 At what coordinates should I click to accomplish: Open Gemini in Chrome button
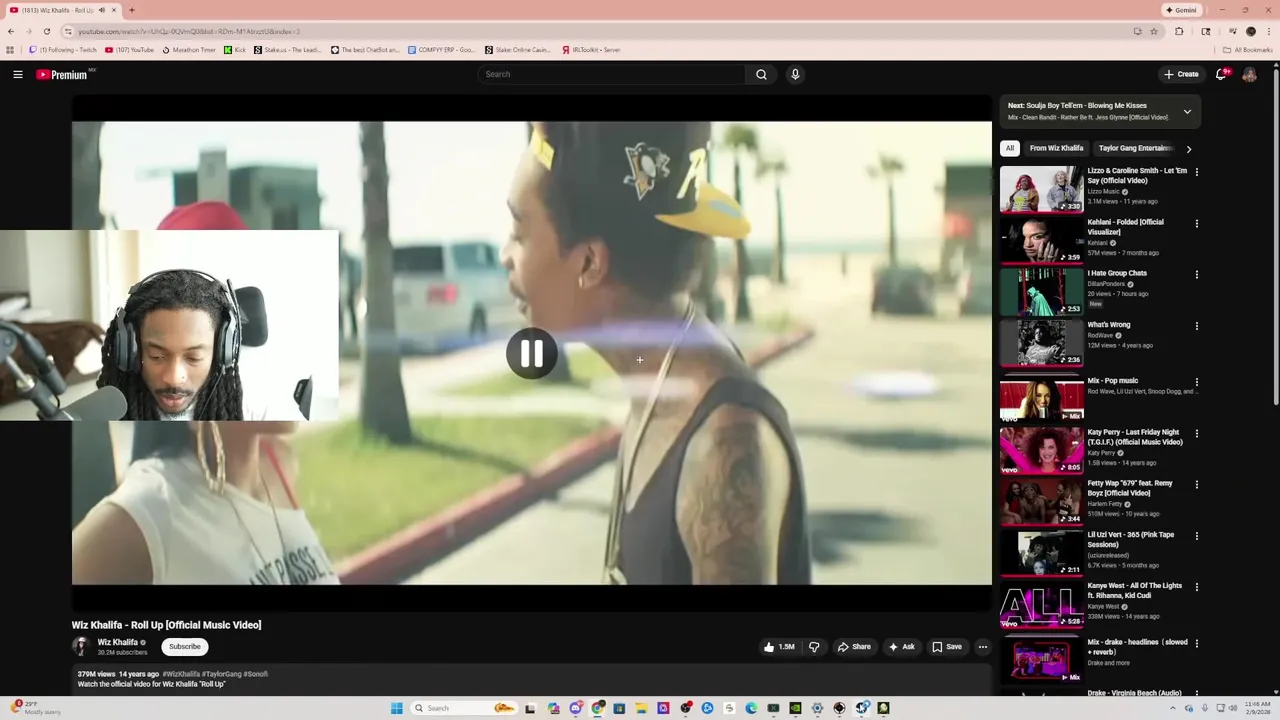1181,10
